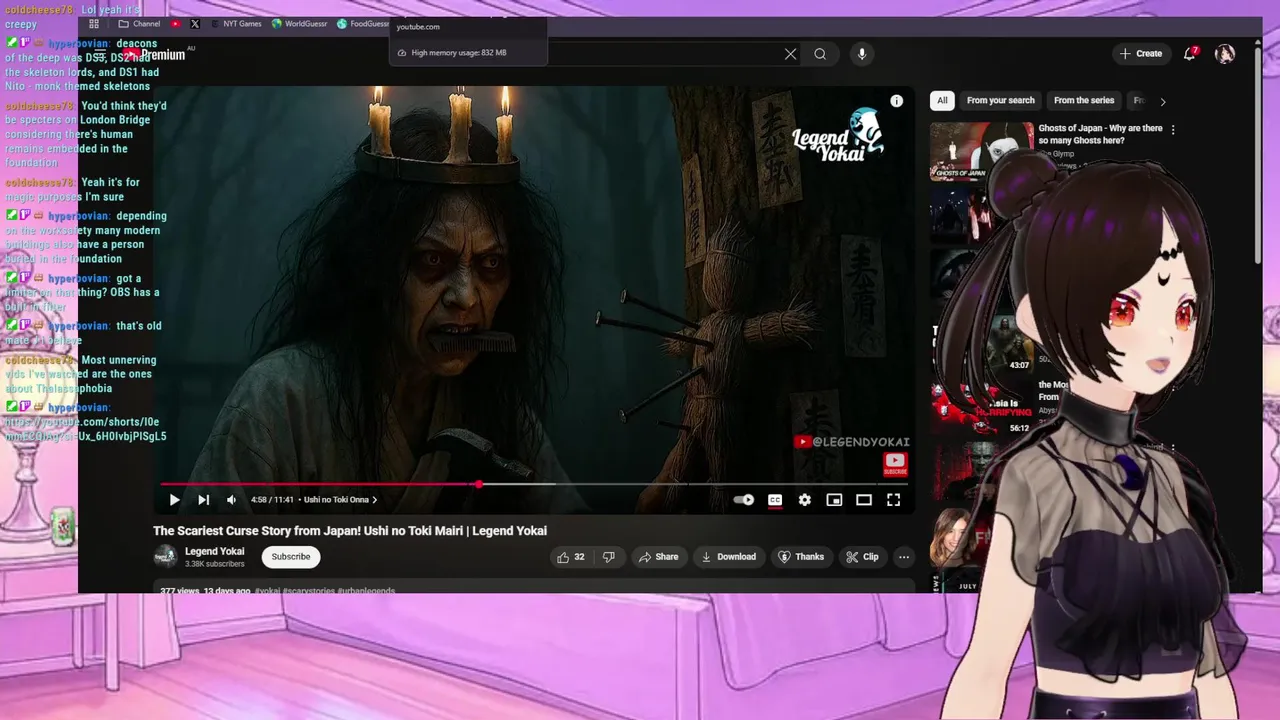Start voice search microphone
This screenshot has width=1280, height=720.
(x=862, y=54)
